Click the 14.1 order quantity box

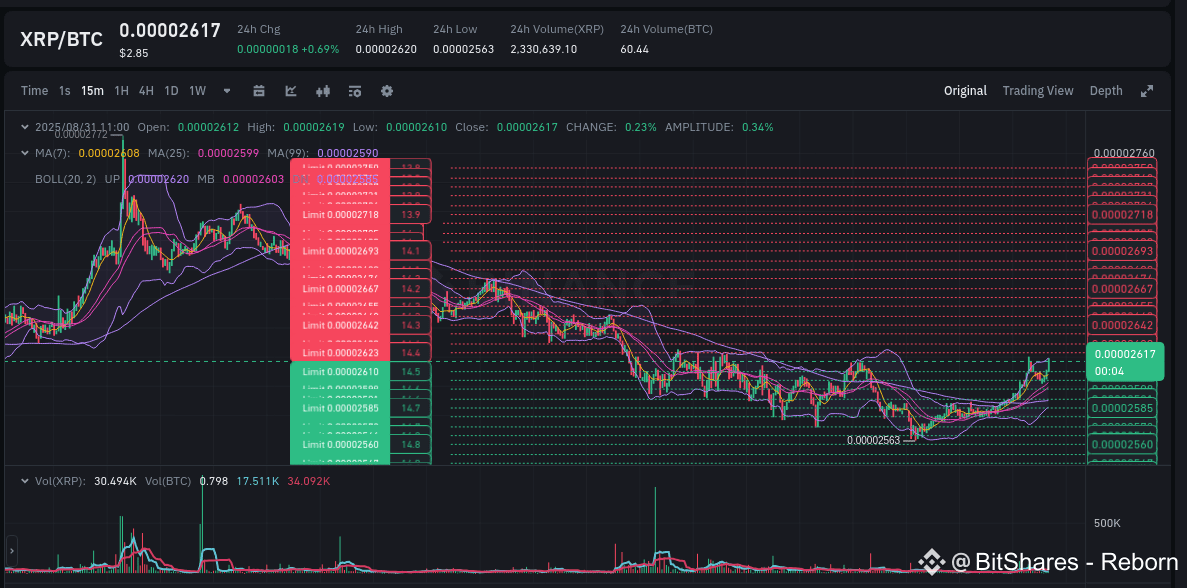[x=411, y=250]
